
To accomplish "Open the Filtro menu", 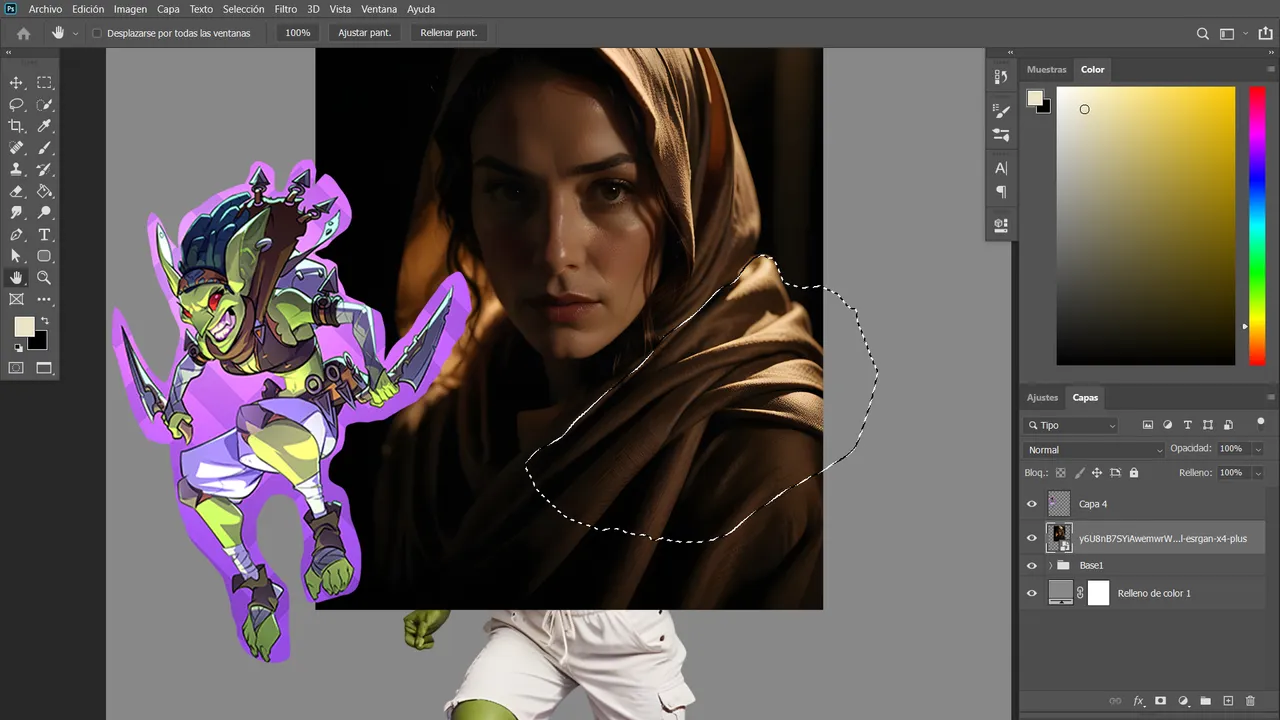I will (285, 9).
